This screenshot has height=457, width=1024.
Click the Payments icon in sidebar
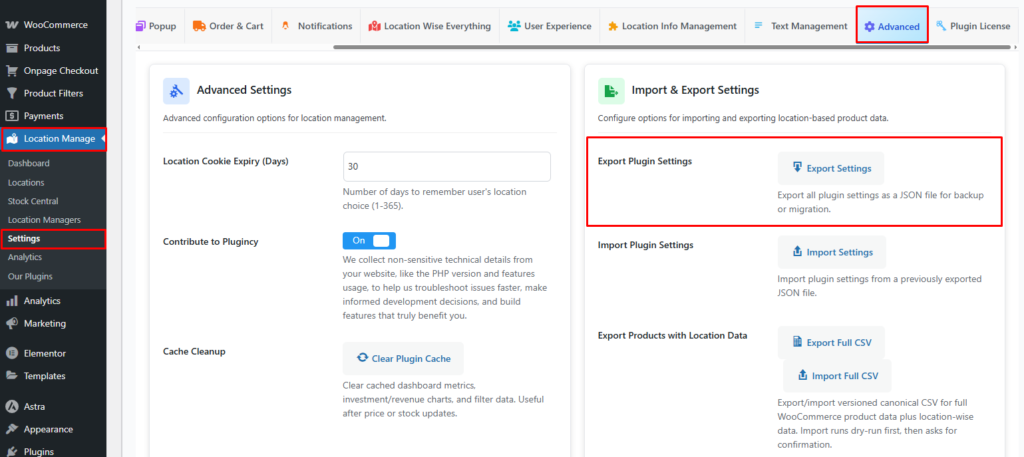click(12, 116)
